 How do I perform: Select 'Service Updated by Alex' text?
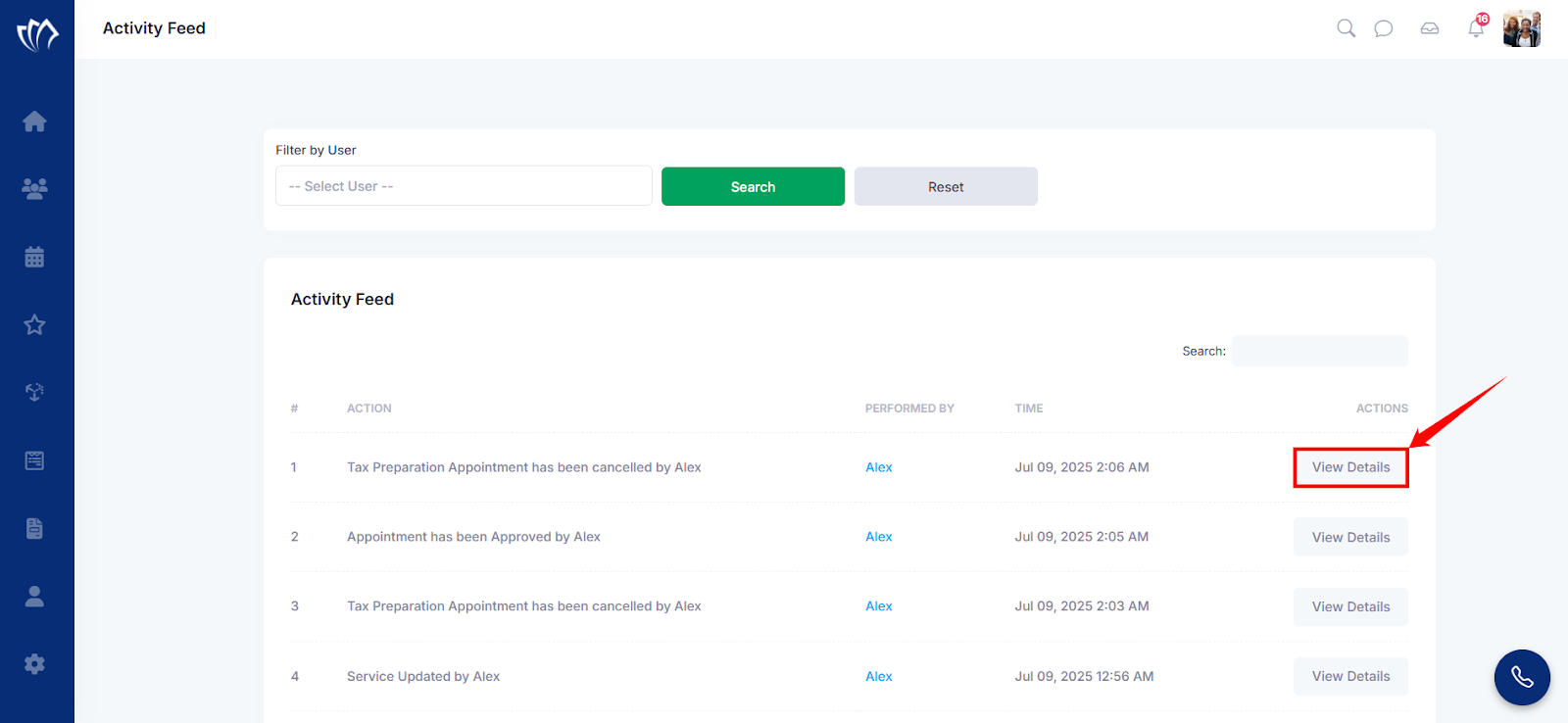423,676
